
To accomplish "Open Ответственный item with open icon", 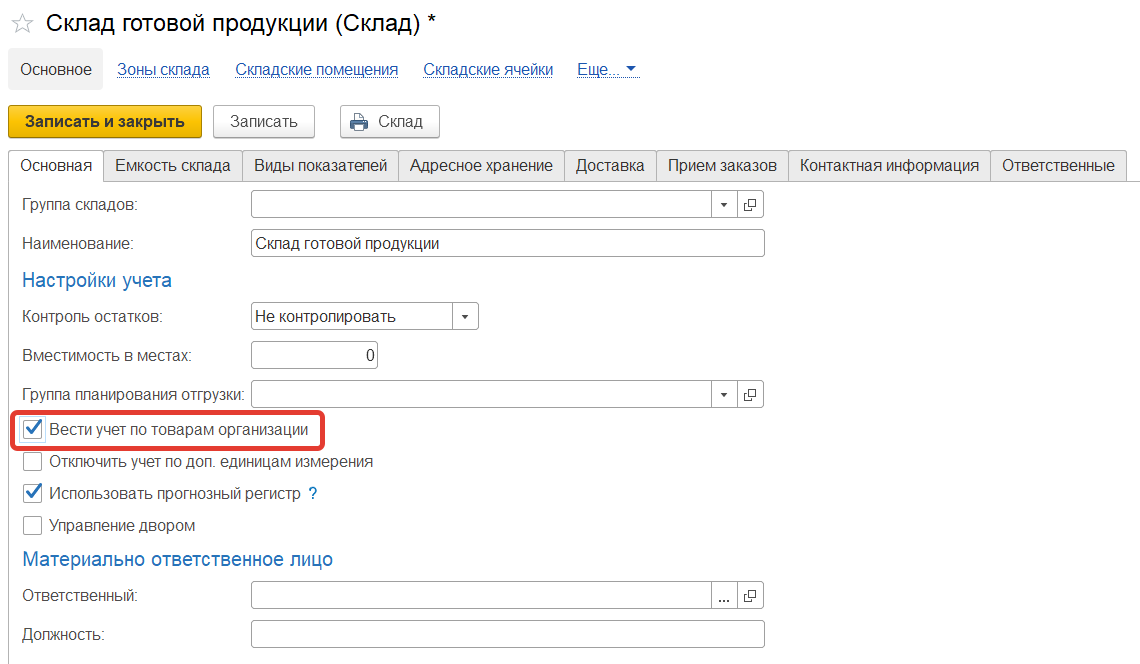I will click(751, 596).
